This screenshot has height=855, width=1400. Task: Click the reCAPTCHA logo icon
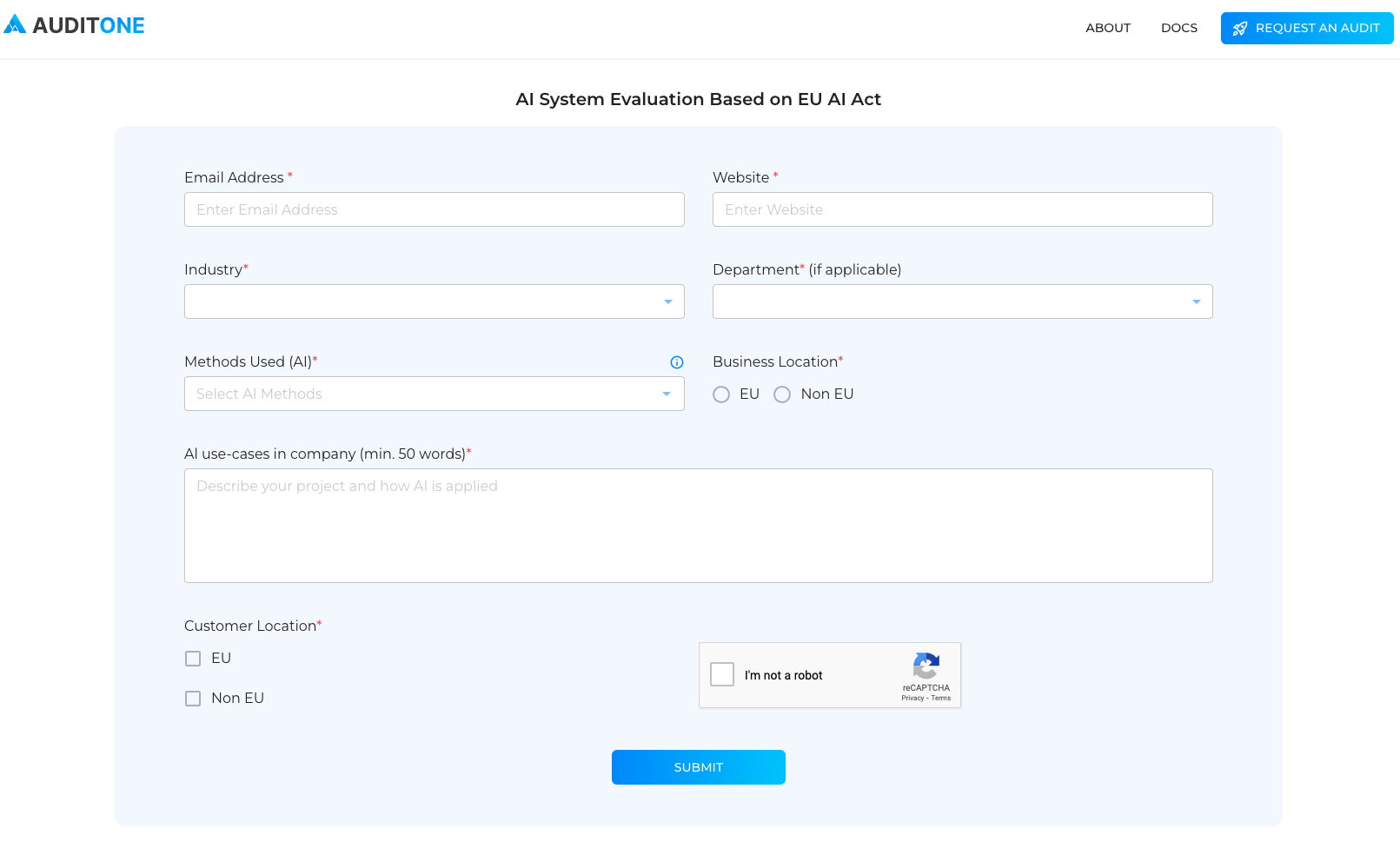pyautogui.click(x=926, y=666)
